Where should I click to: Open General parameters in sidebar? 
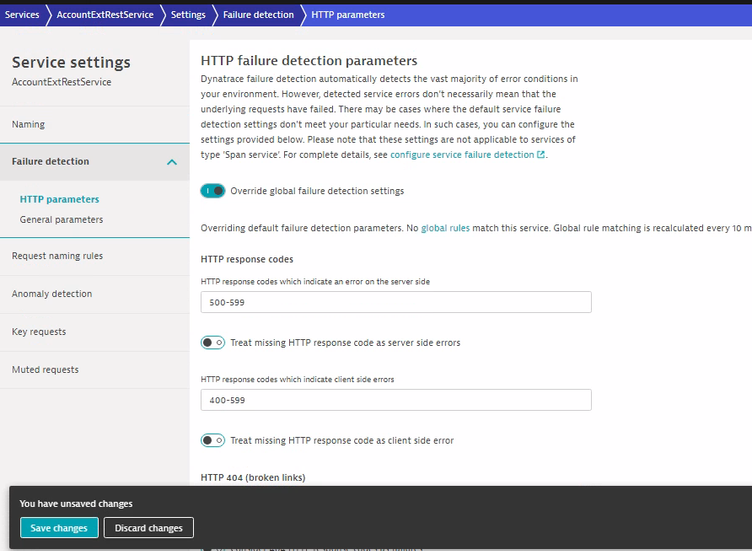[x=61, y=219]
